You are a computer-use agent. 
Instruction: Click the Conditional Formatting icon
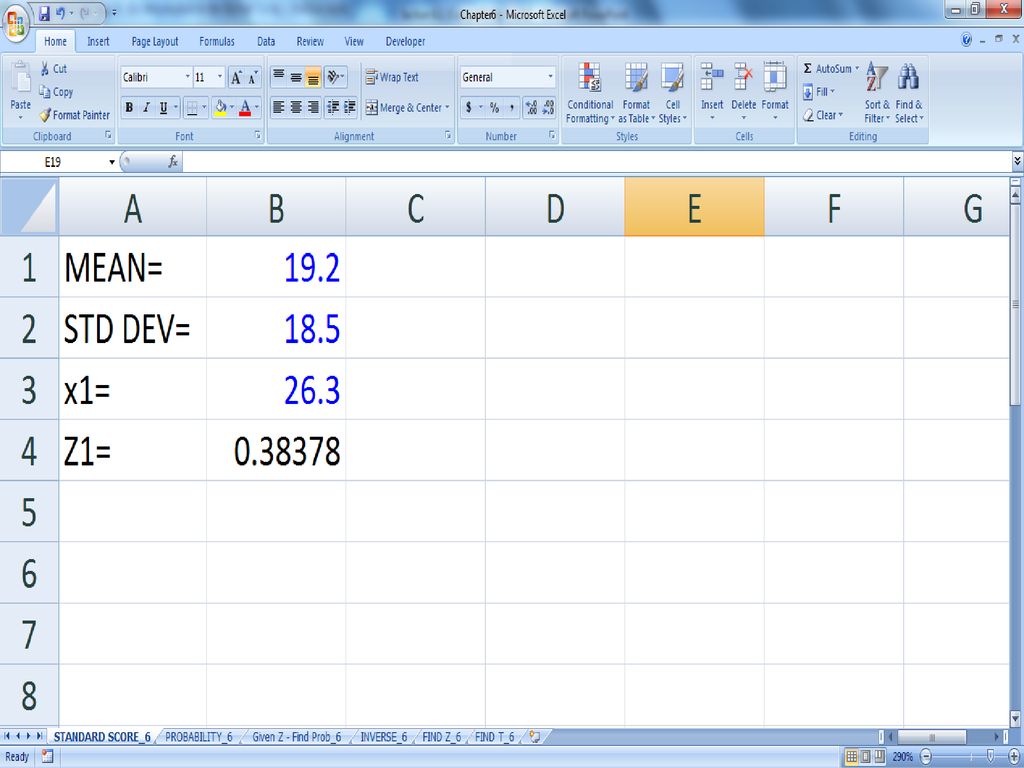click(x=589, y=78)
